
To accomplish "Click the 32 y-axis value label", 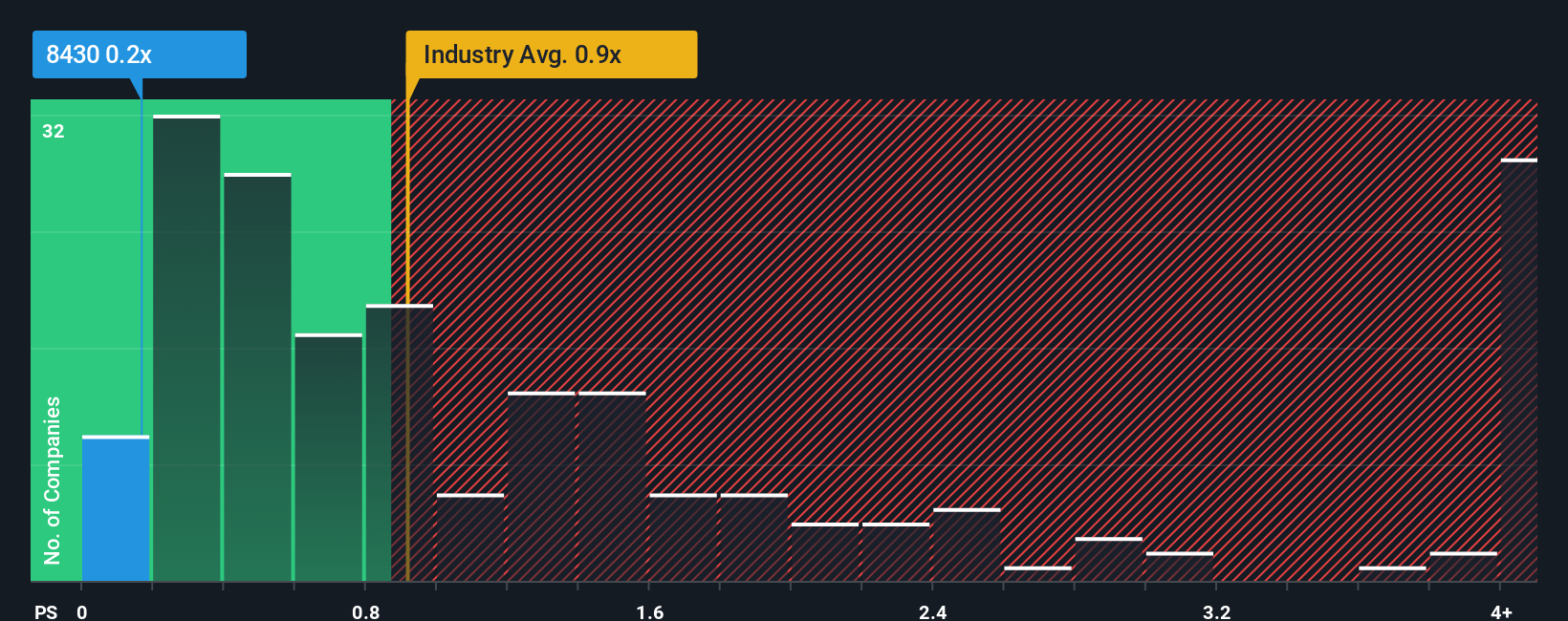I will coord(54,131).
